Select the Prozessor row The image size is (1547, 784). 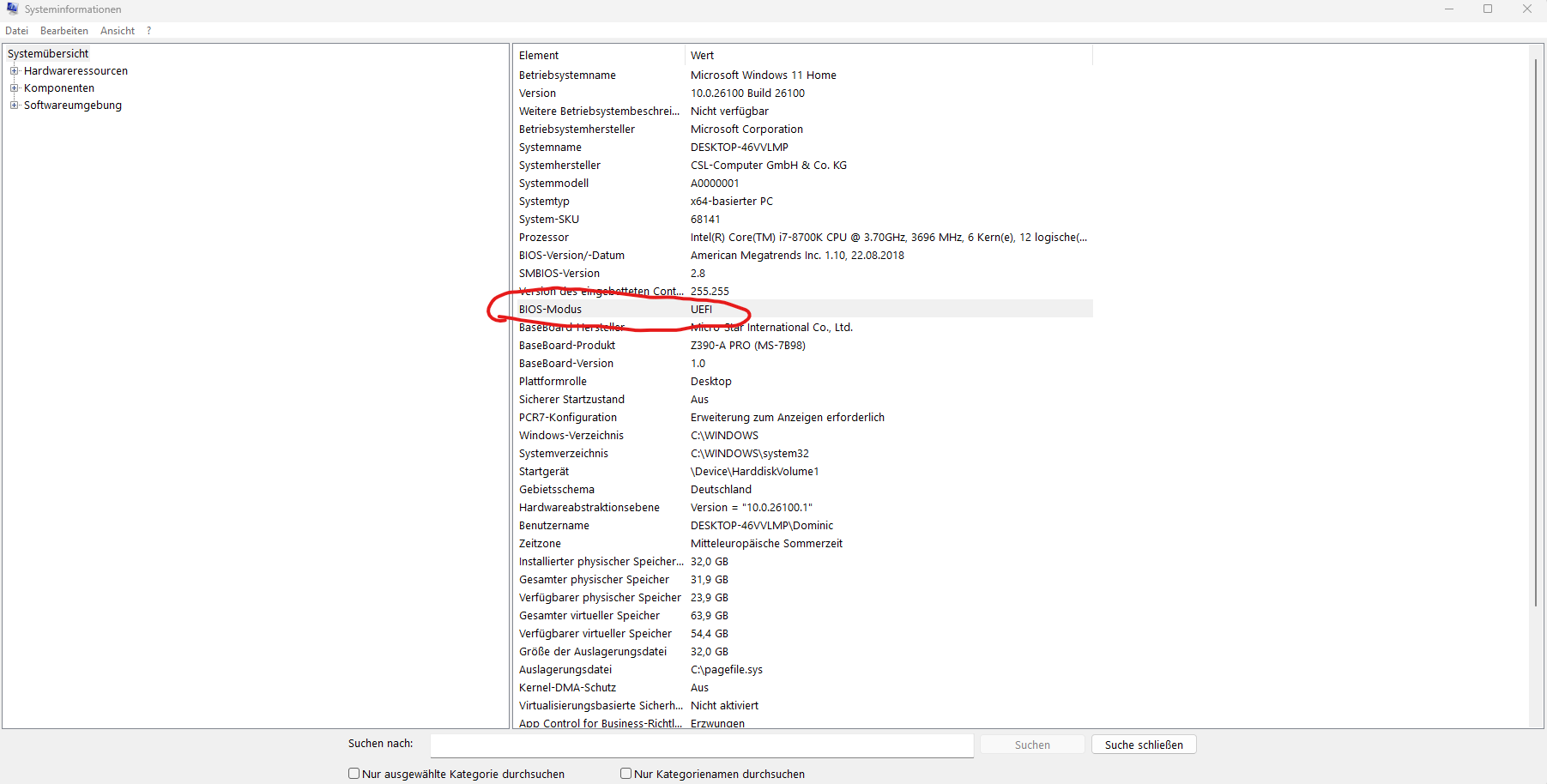[803, 238]
